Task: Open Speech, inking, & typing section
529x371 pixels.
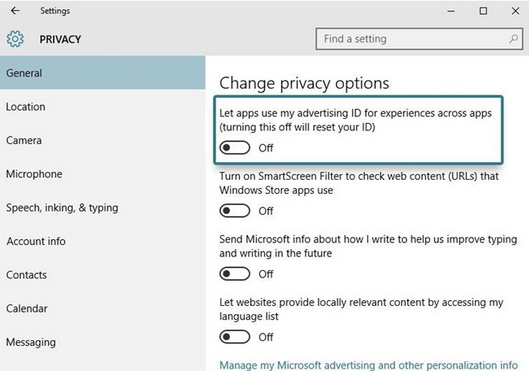Action: [x=103, y=208]
